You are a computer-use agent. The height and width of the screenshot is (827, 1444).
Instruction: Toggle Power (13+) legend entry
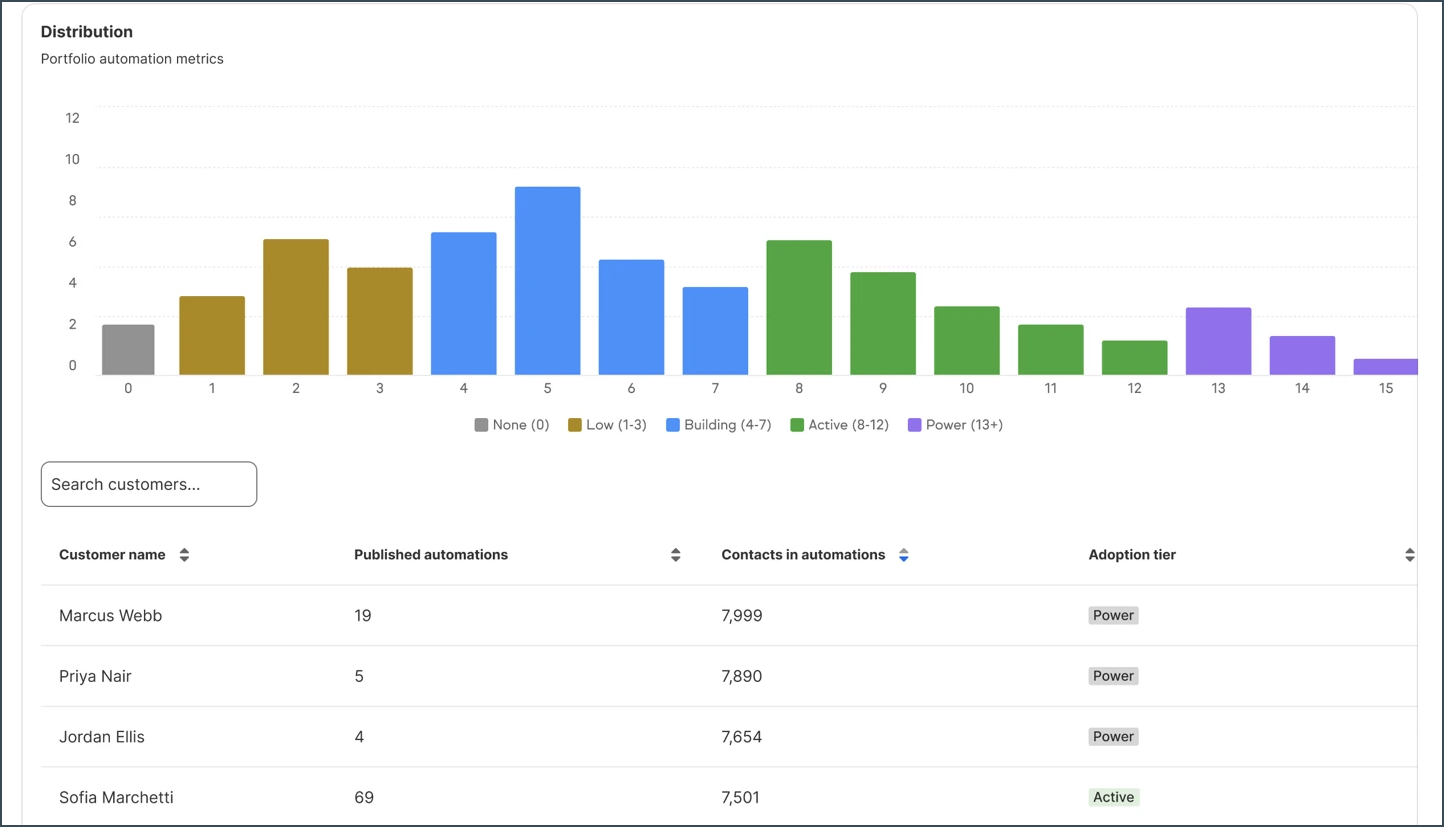point(955,425)
